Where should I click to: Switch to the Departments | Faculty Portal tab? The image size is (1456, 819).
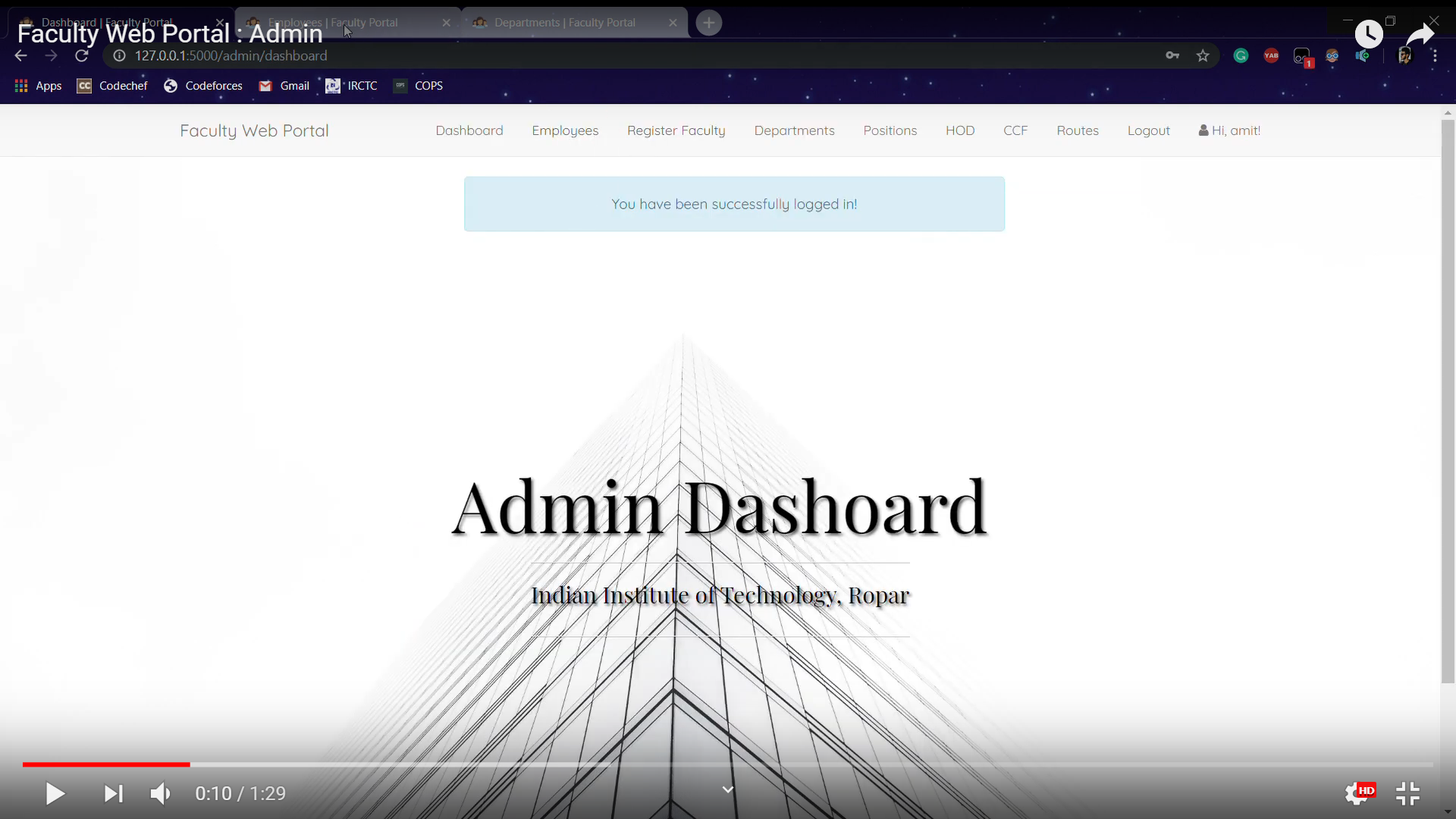pos(565,23)
